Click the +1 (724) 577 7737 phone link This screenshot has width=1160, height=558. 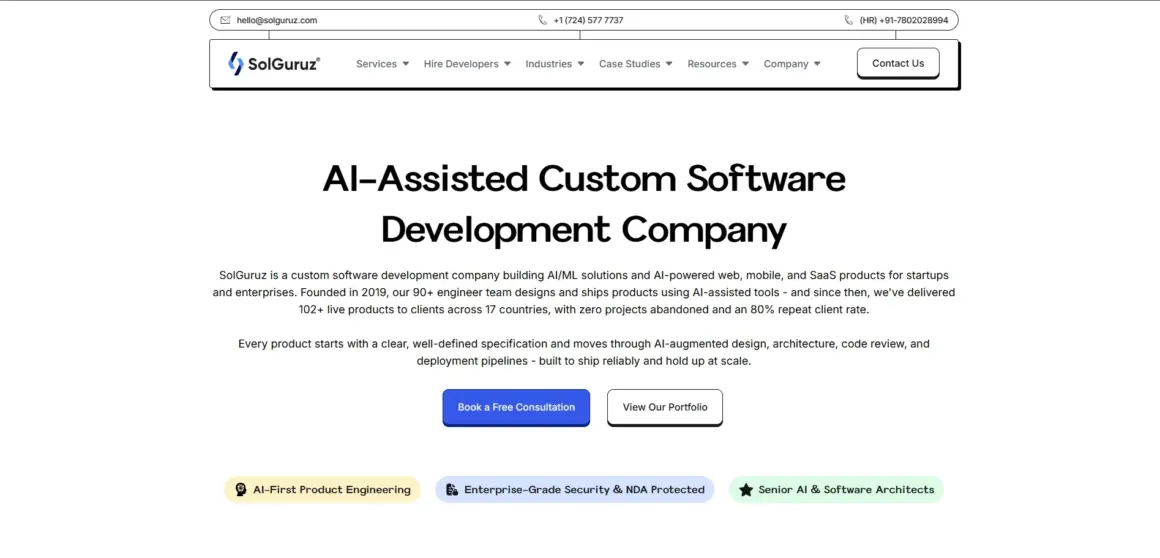[x=588, y=20]
